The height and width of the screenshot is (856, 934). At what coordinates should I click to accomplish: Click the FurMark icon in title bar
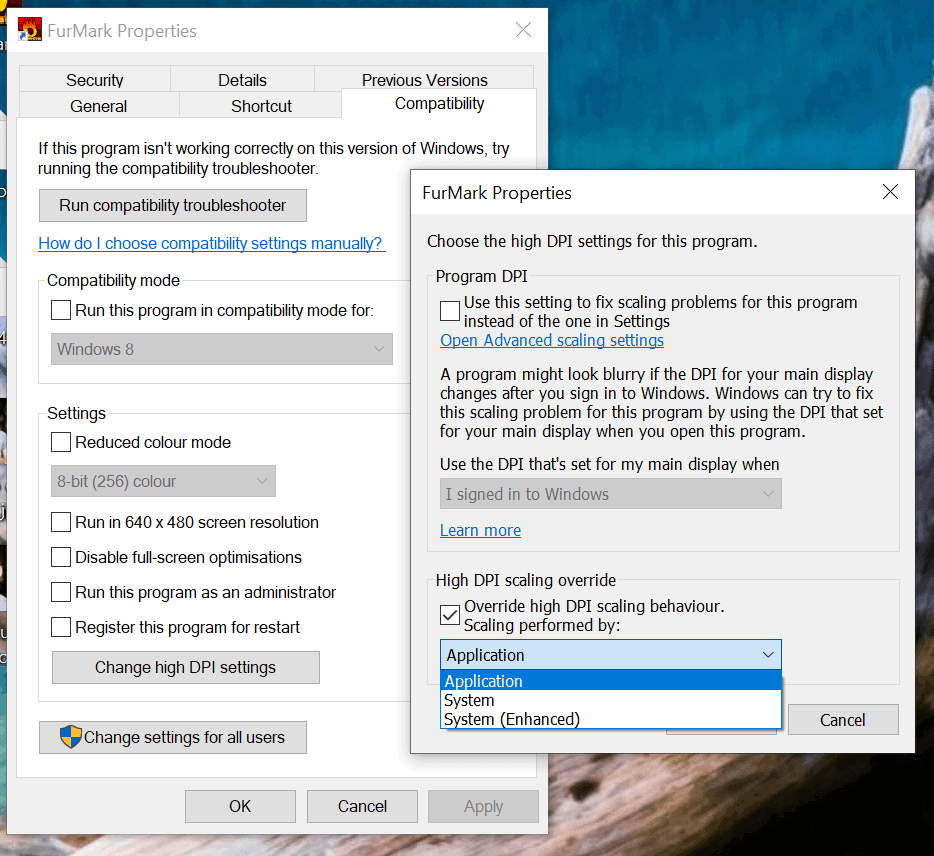30,29
